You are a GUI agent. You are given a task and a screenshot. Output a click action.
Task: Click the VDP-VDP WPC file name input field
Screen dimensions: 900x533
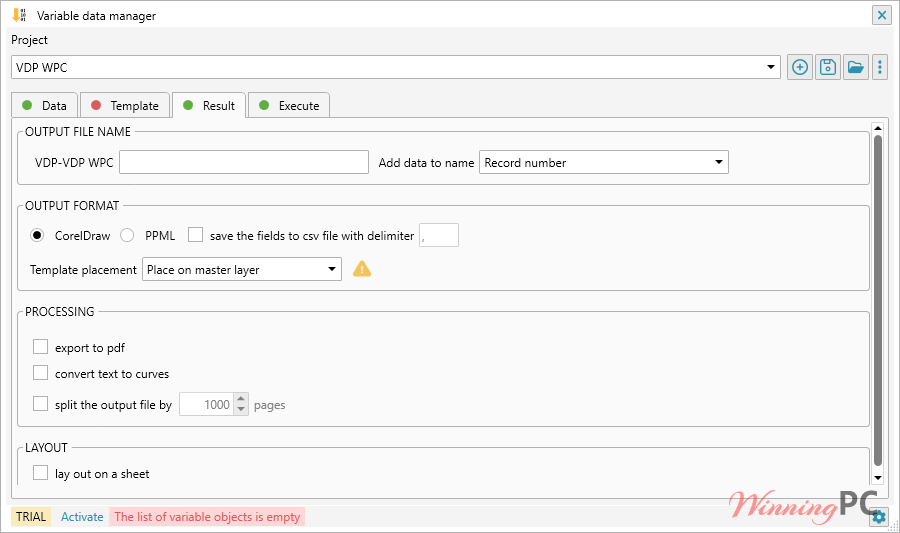244,162
